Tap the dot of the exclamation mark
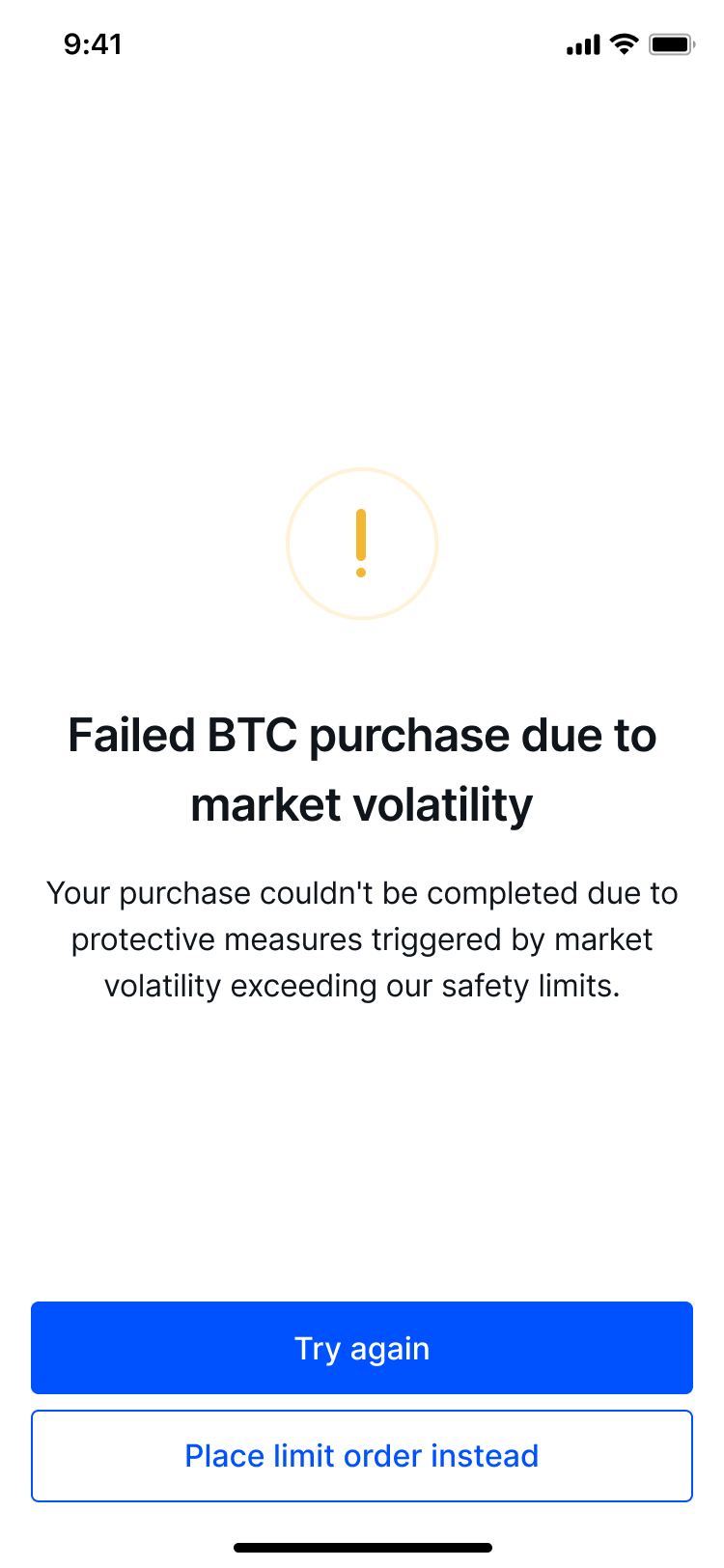The height and width of the screenshot is (1568, 724). pyautogui.click(x=361, y=573)
